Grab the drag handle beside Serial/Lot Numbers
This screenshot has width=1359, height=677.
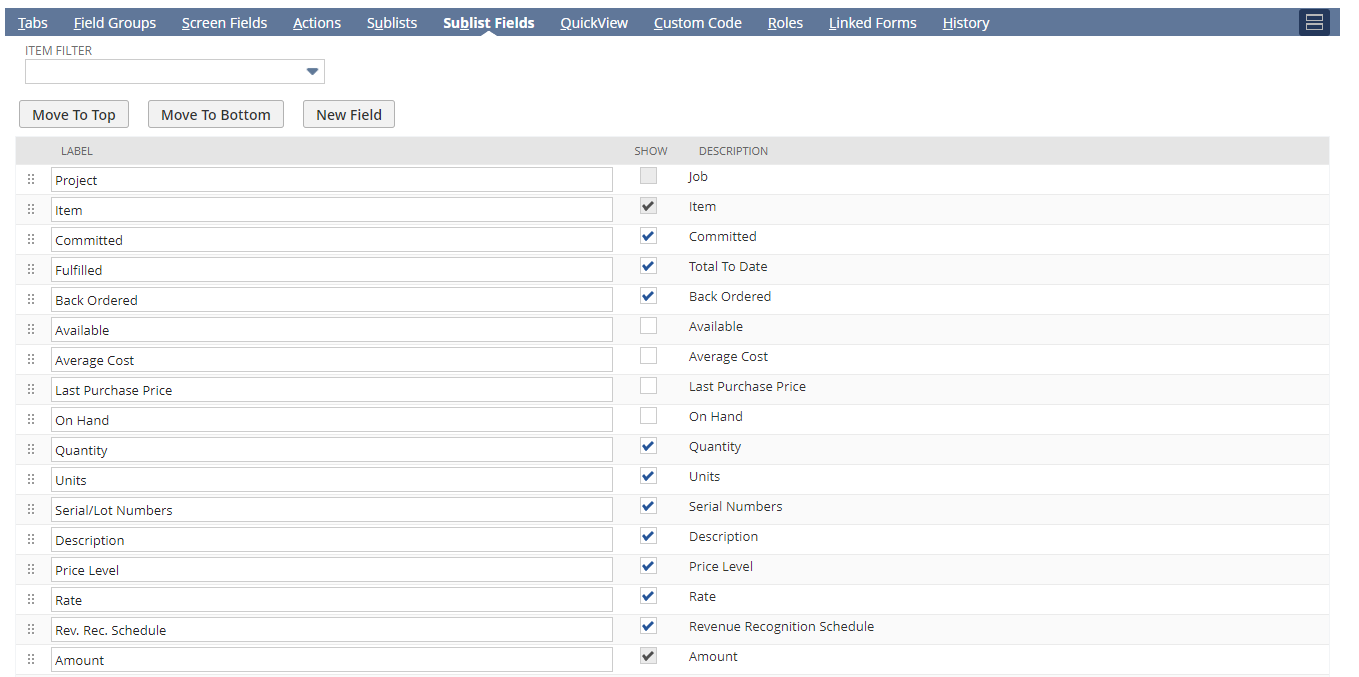pyautogui.click(x=30, y=509)
